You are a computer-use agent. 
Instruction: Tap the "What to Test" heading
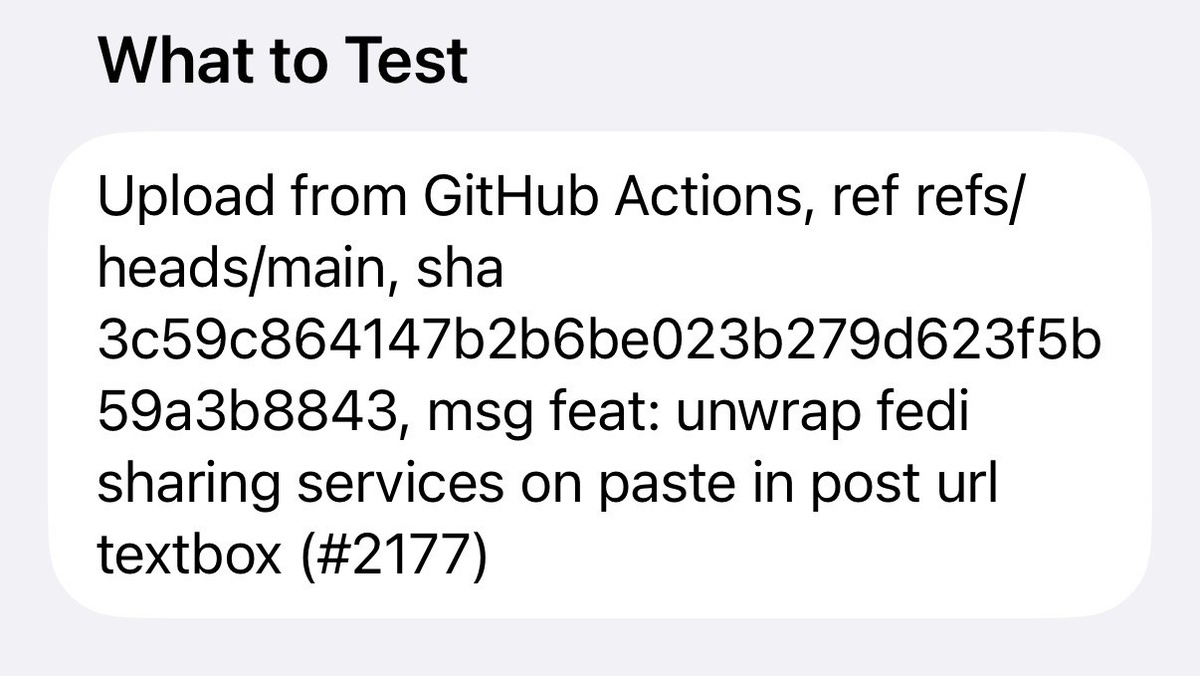tap(283, 60)
